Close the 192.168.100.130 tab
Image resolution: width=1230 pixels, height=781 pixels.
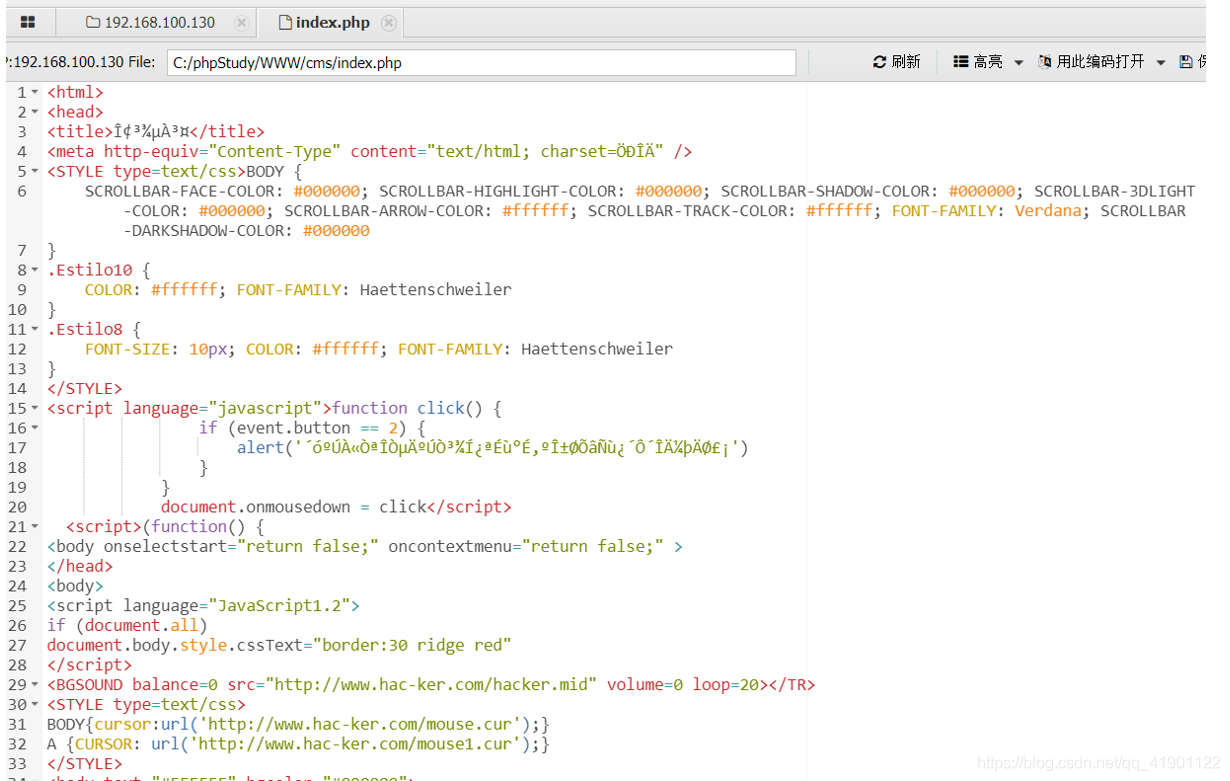click(x=241, y=22)
